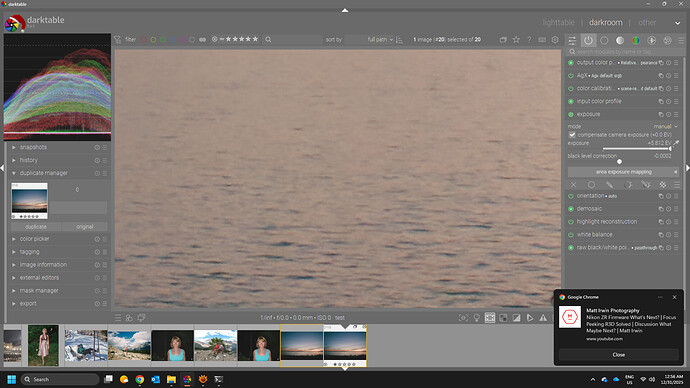Disable mask with the X mask icon
Image resolution: width=690 pixels, height=388 pixels.
coord(573,185)
